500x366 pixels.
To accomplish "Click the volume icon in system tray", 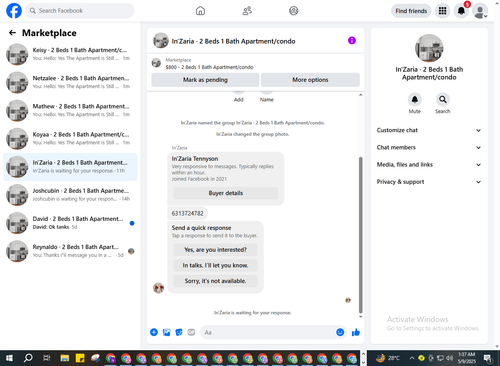I will click(449, 358).
